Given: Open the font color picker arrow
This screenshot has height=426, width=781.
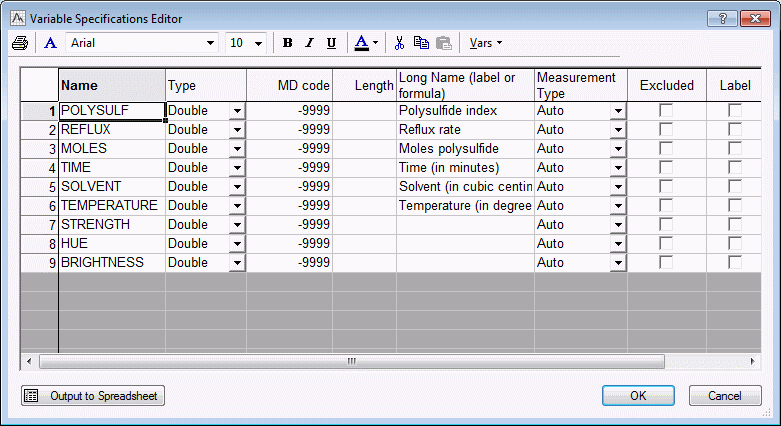Looking at the screenshot, I should pos(375,43).
